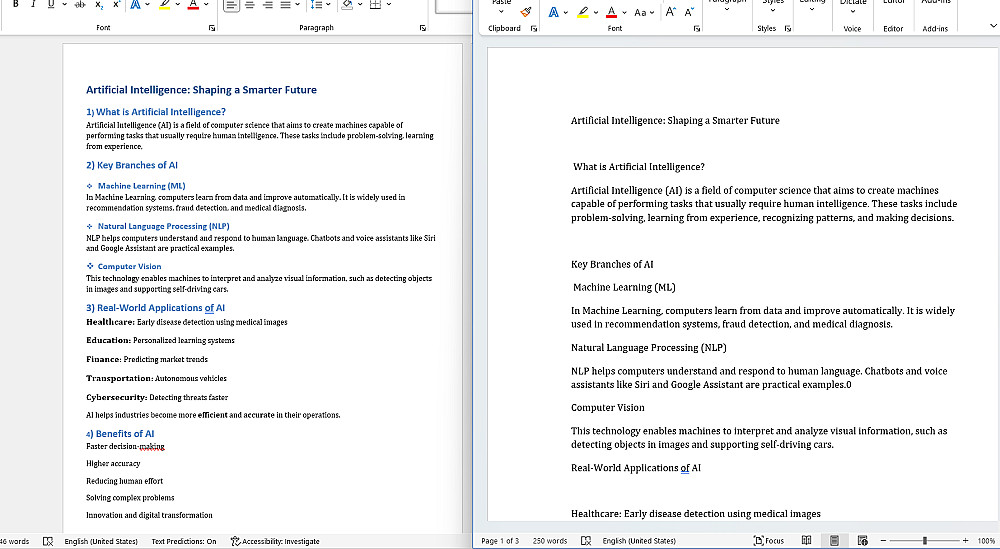The width and height of the screenshot is (1000, 549).
Task: Apply Underline in left Word window
Action: pos(51,4)
